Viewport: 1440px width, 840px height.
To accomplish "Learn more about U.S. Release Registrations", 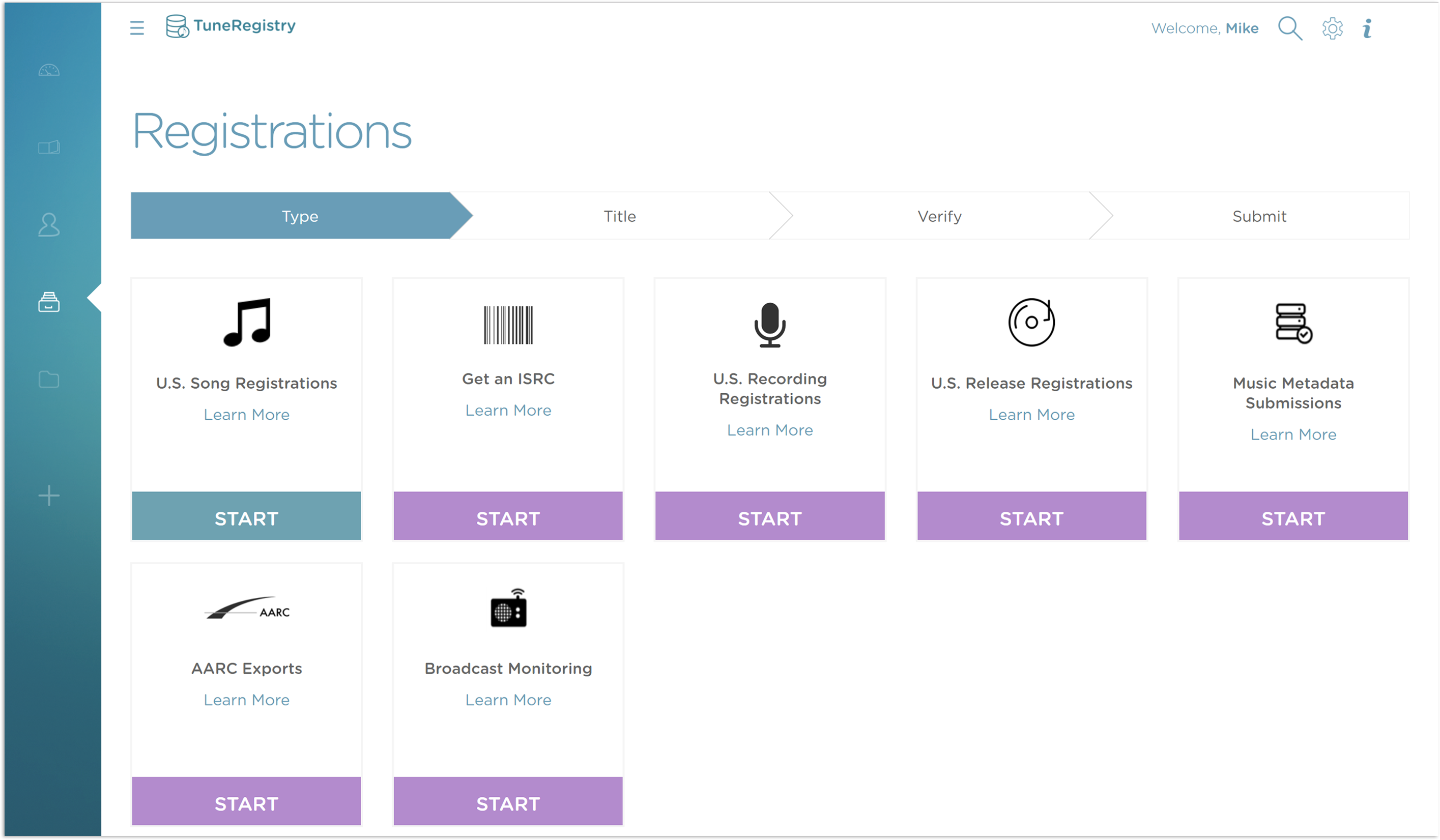I will [x=1031, y=415].
